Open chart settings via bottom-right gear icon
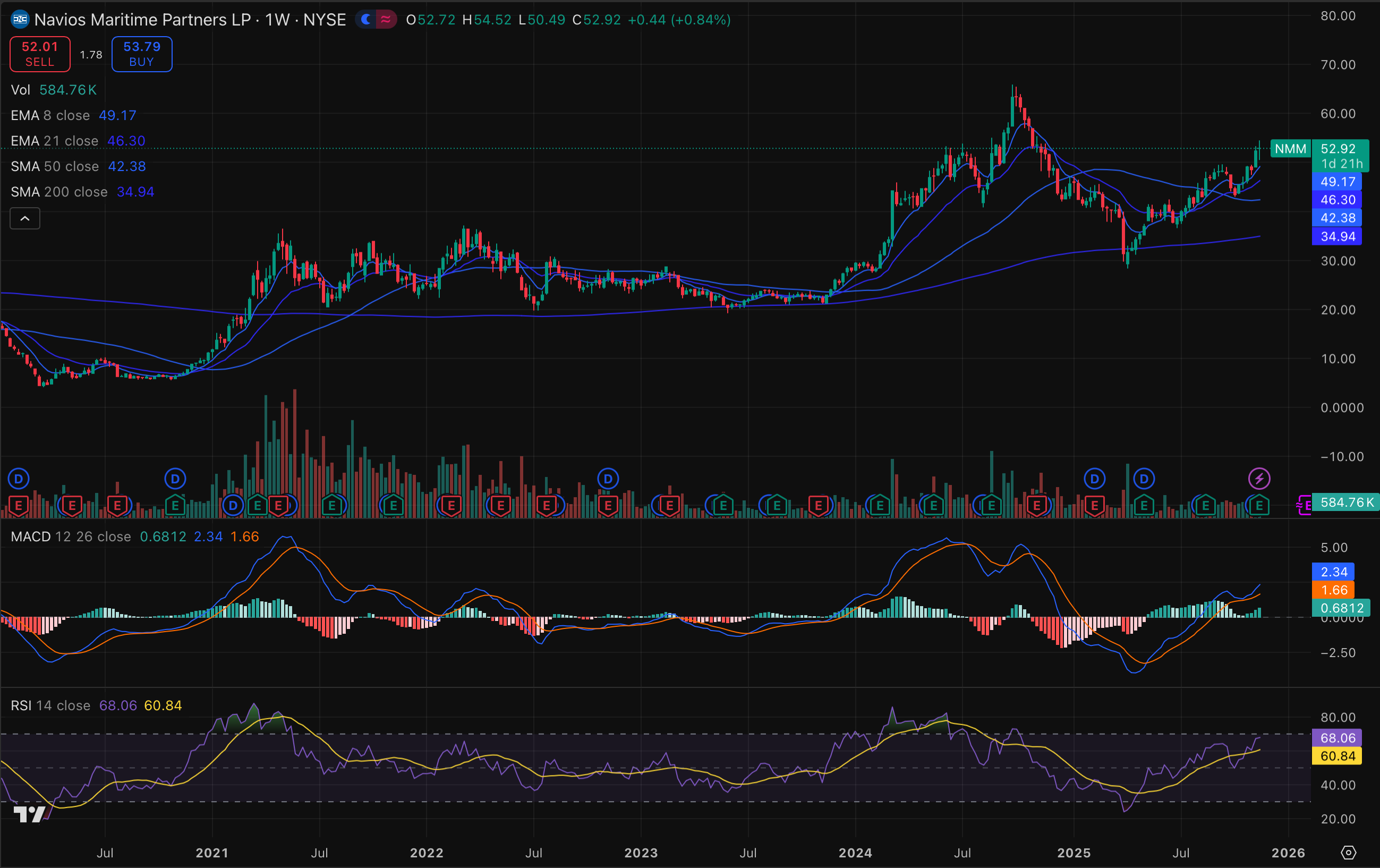 (x=1349, y=853)
